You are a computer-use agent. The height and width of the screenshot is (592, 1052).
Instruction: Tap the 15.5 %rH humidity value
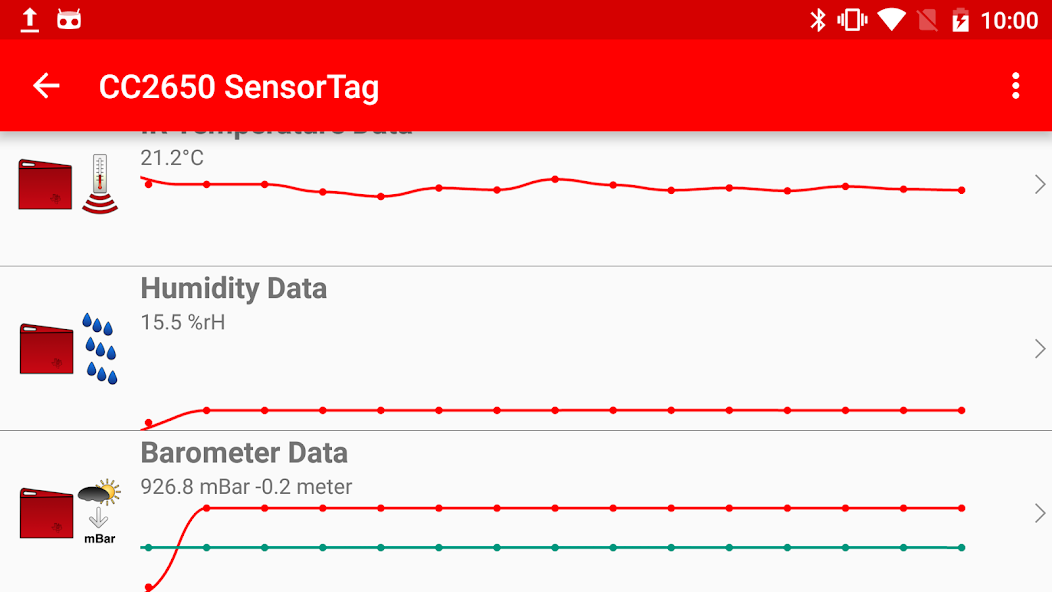coord(183,322)
